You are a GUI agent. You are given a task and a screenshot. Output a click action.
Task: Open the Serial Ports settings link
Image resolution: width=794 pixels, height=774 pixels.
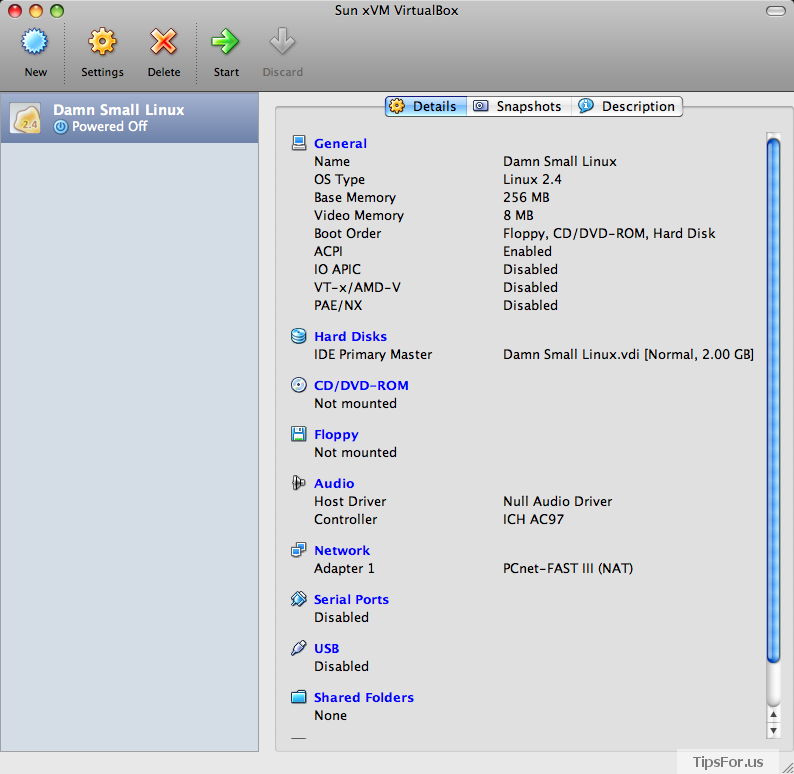(x=351, y=599)
